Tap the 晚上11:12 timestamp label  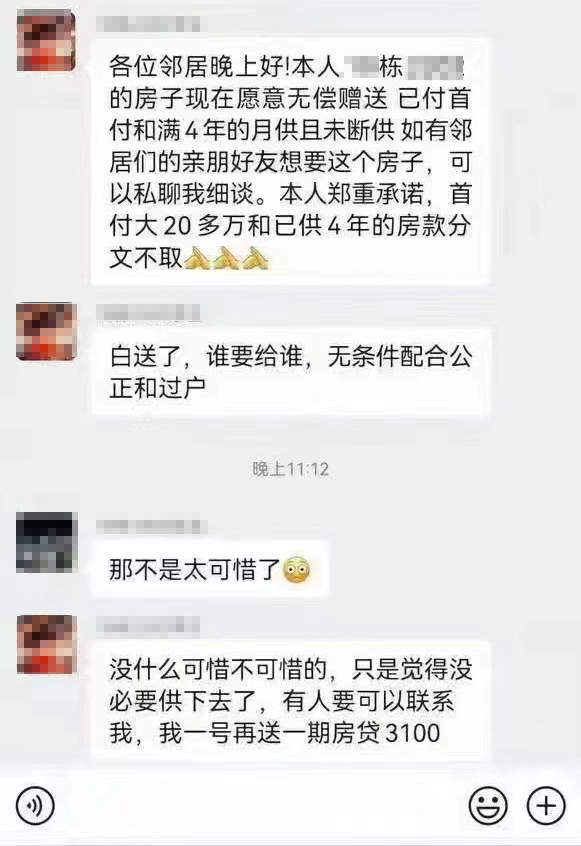click(291, 469)
